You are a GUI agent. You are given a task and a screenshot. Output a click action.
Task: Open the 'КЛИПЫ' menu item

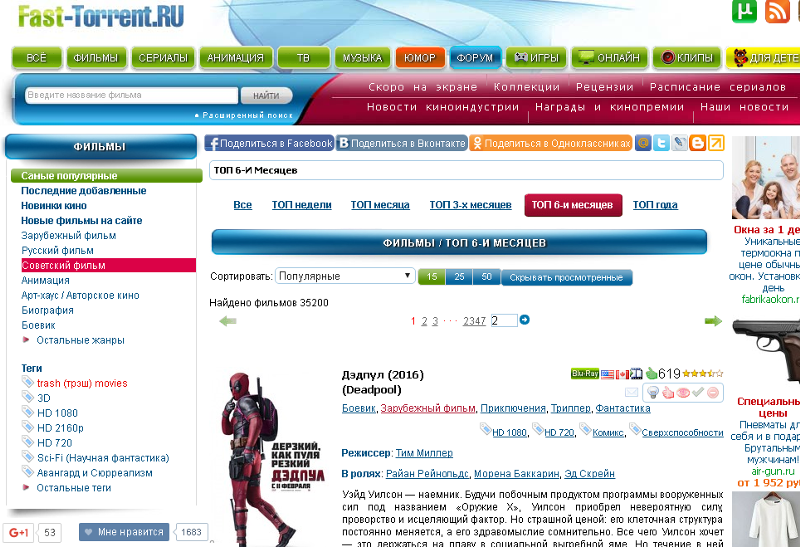(687, 58)
